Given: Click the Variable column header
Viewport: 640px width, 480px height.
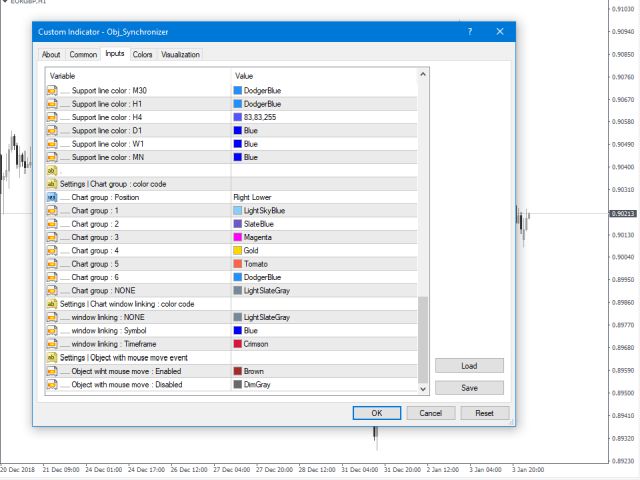Looking at the screenshot, I should pyautogui.click(x=138, y=76).
